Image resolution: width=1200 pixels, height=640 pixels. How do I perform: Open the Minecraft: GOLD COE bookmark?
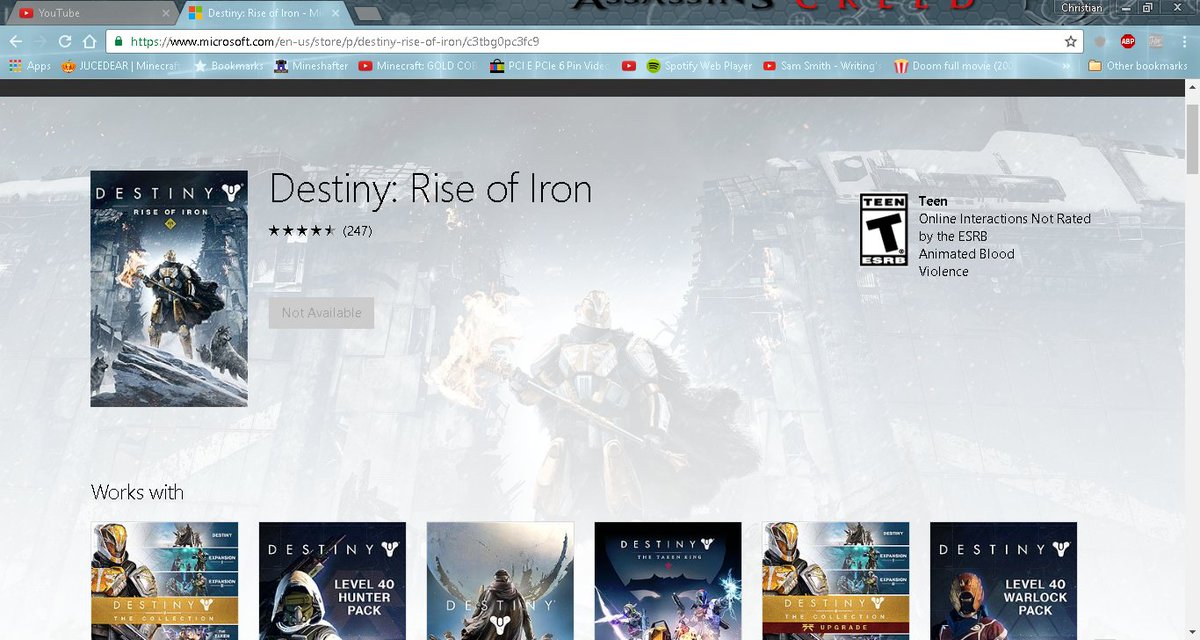419,66
